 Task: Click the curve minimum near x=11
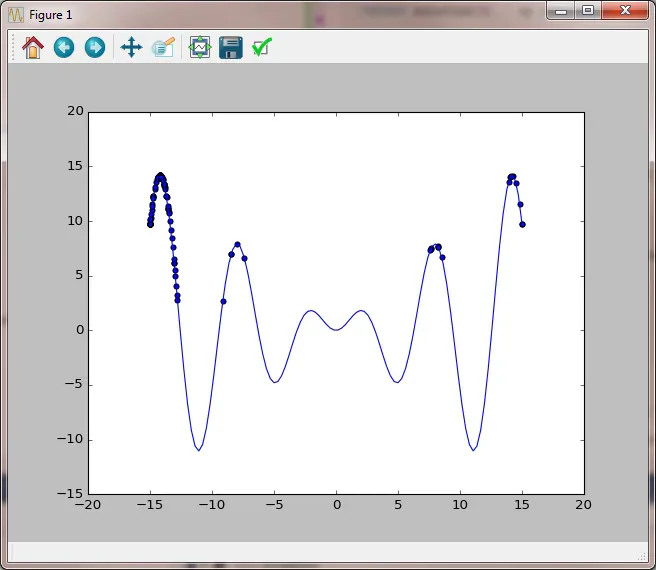click(x=473, y=450)
